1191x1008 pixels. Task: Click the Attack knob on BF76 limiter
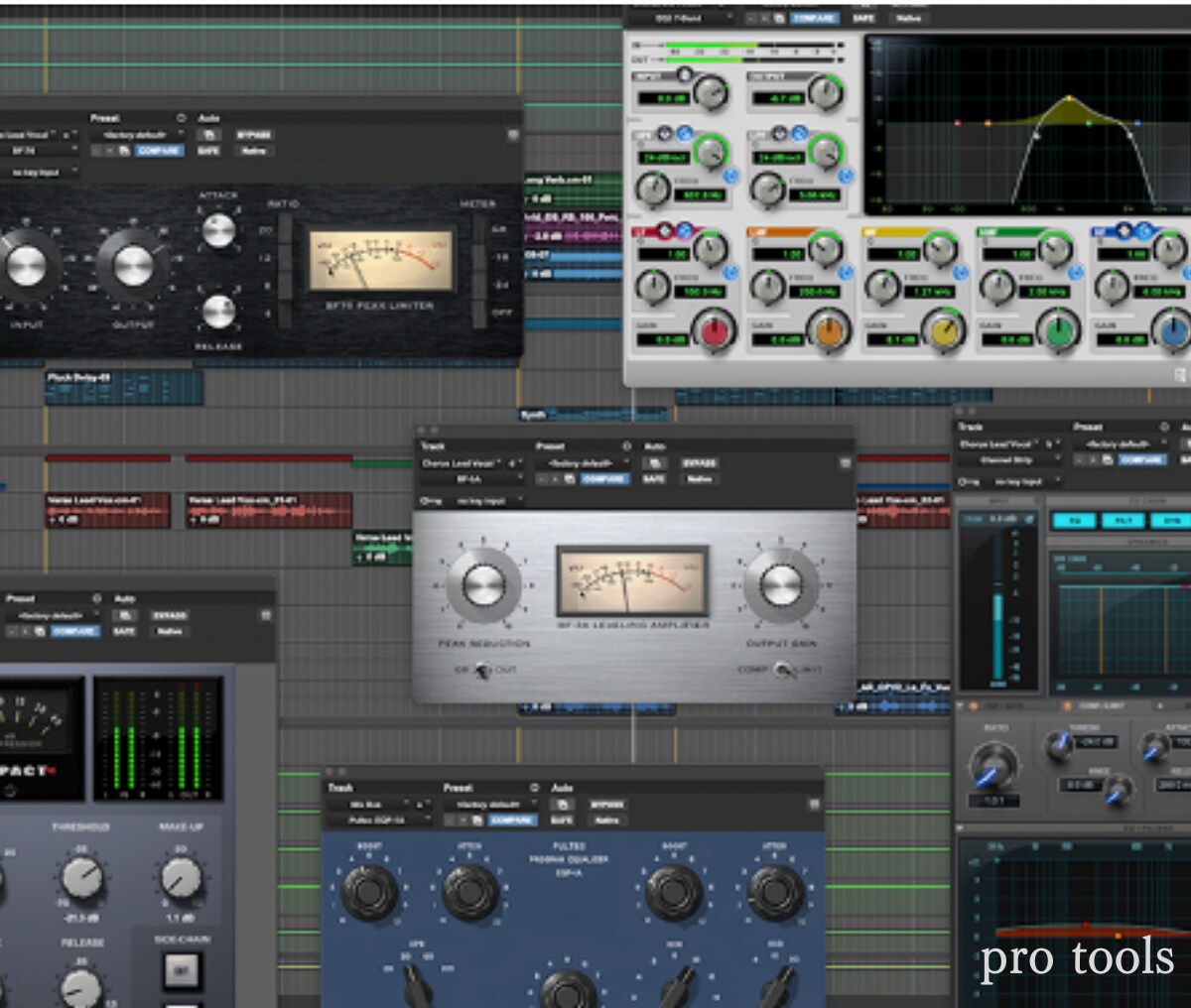218,231
